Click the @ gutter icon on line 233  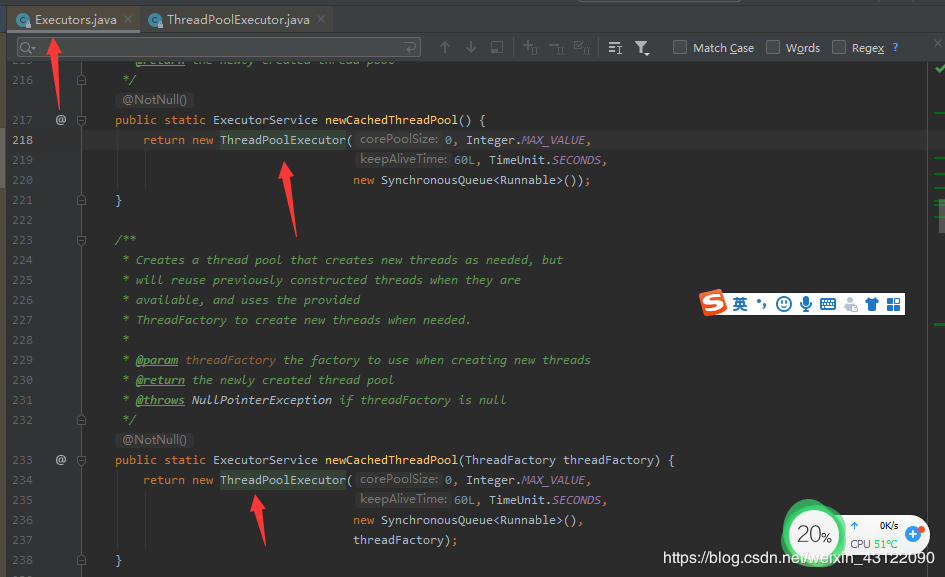[61, 459]
